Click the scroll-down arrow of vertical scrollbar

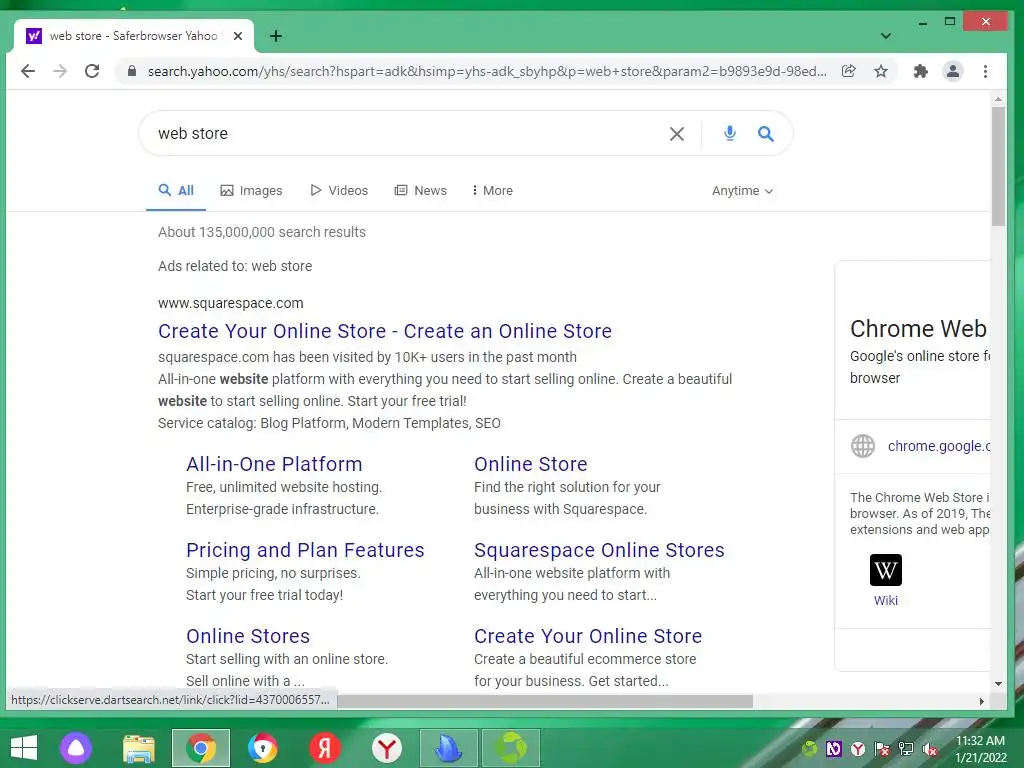pyautogui.click(x=998, y=684)
